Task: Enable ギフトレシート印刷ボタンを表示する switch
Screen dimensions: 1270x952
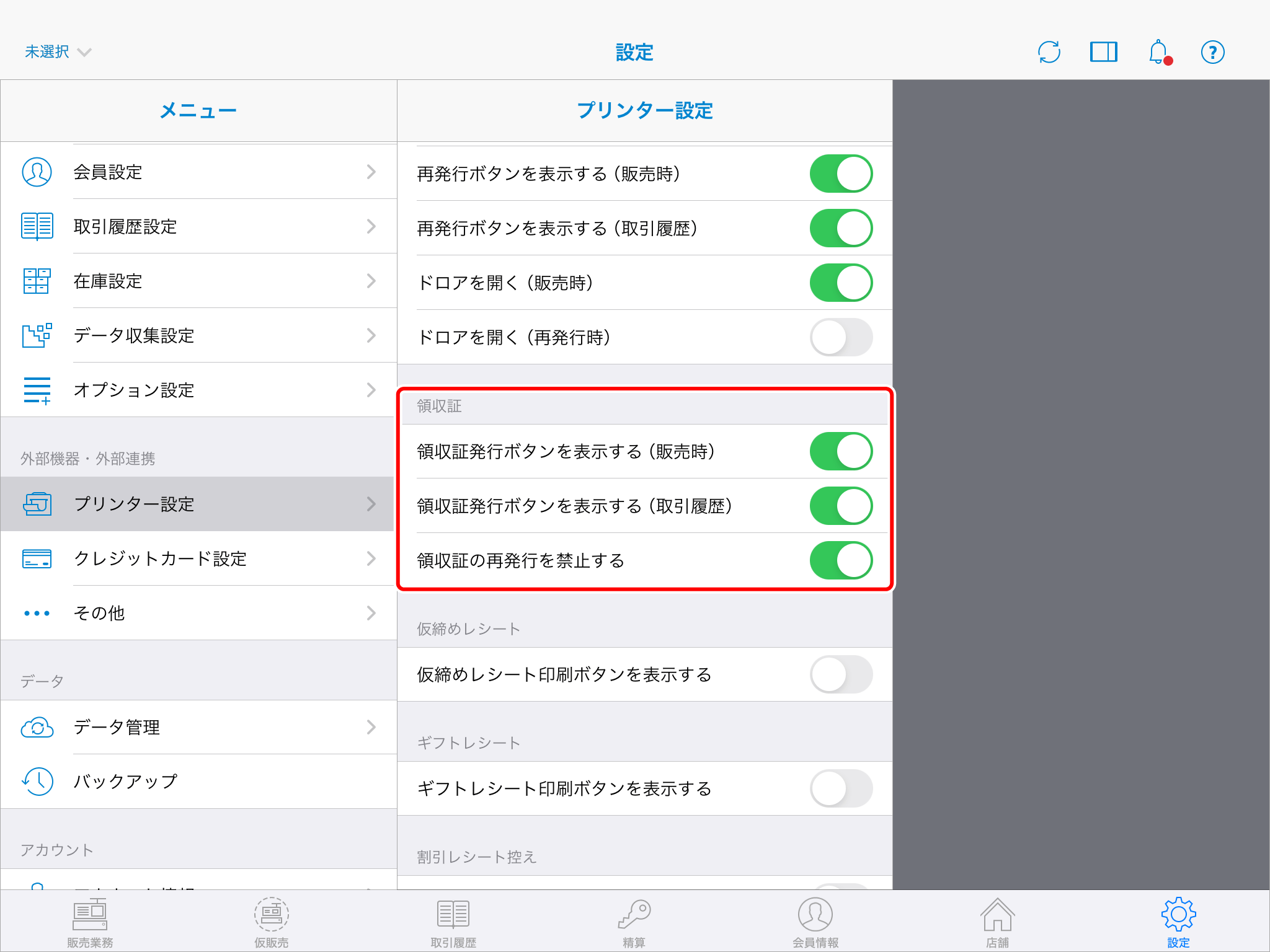Action: coord(841,788)
